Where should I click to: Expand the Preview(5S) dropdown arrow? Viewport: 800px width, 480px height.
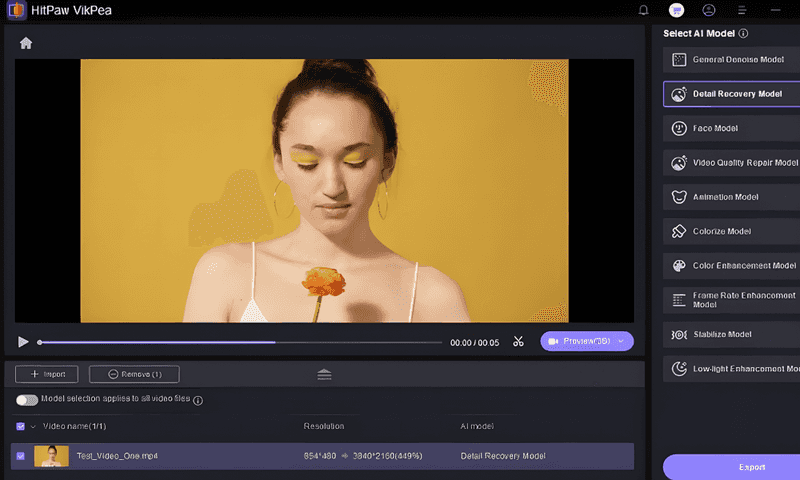click(x=621, y=341)
